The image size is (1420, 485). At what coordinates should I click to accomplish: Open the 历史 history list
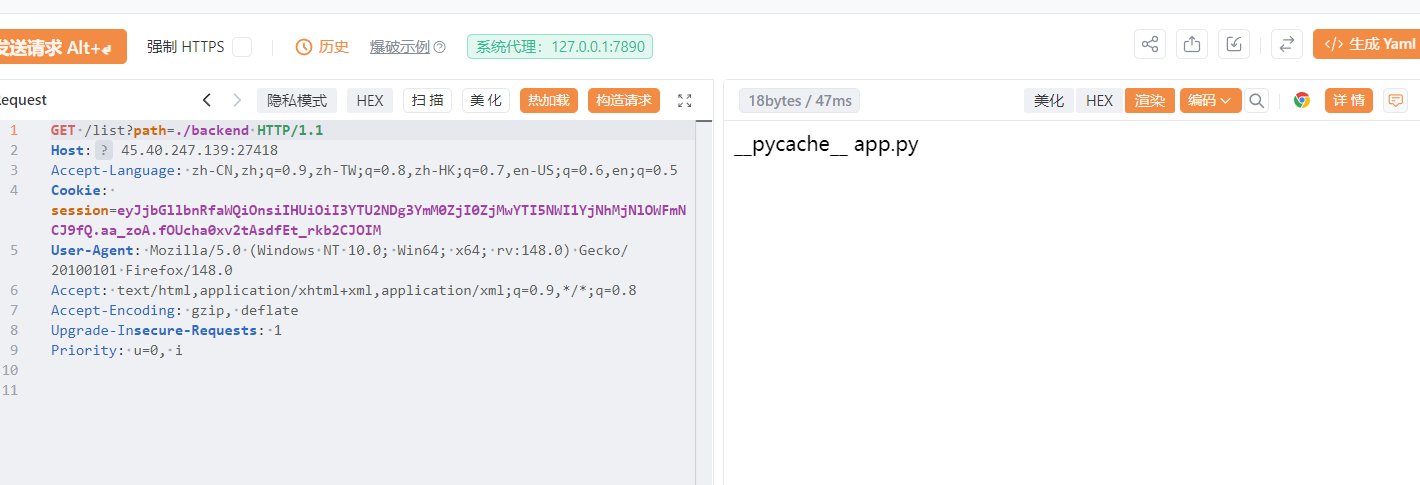pos(323,47)
